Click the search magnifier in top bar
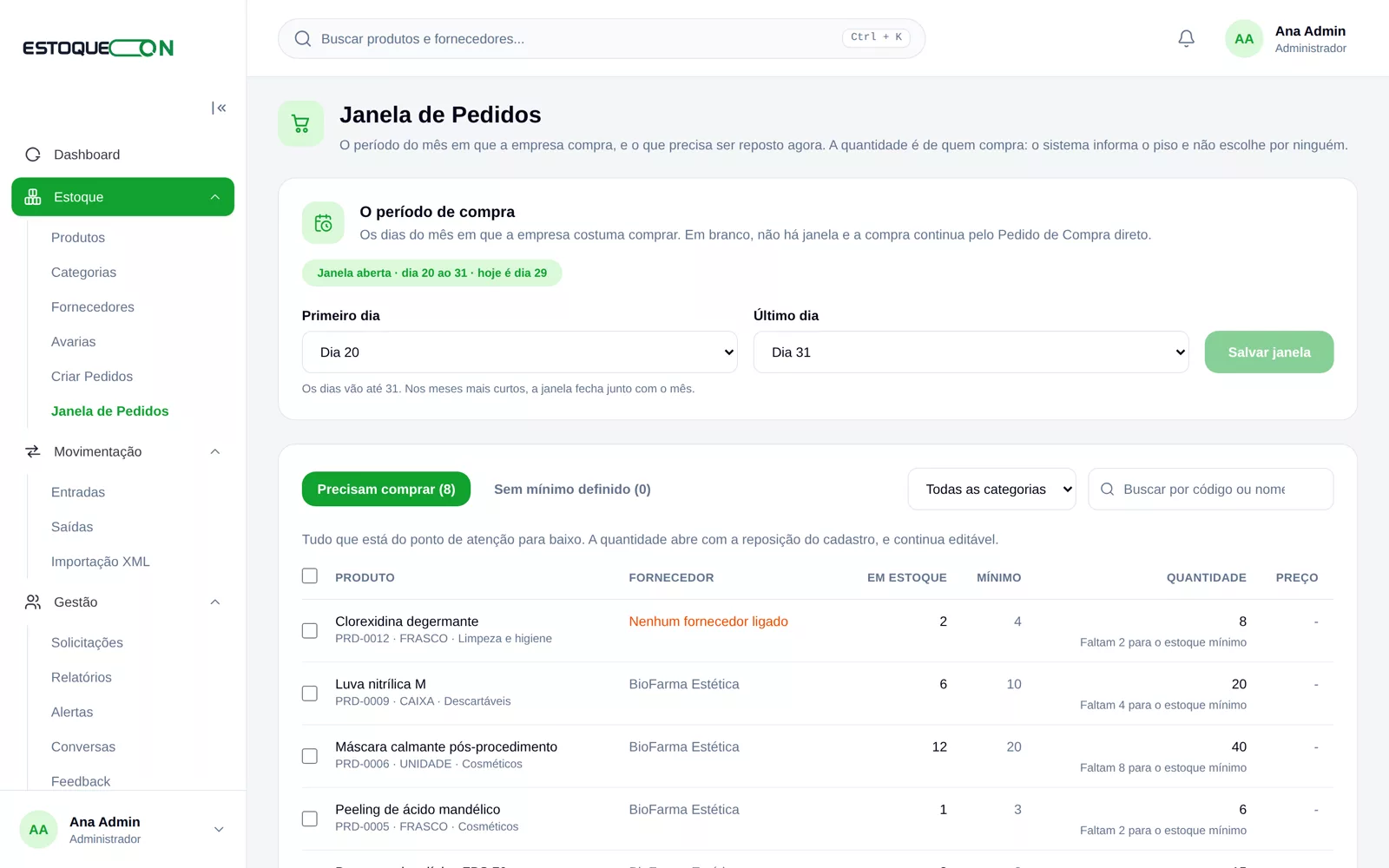The height and width of the screenshot is (868, 1389). tap(303, 39)
